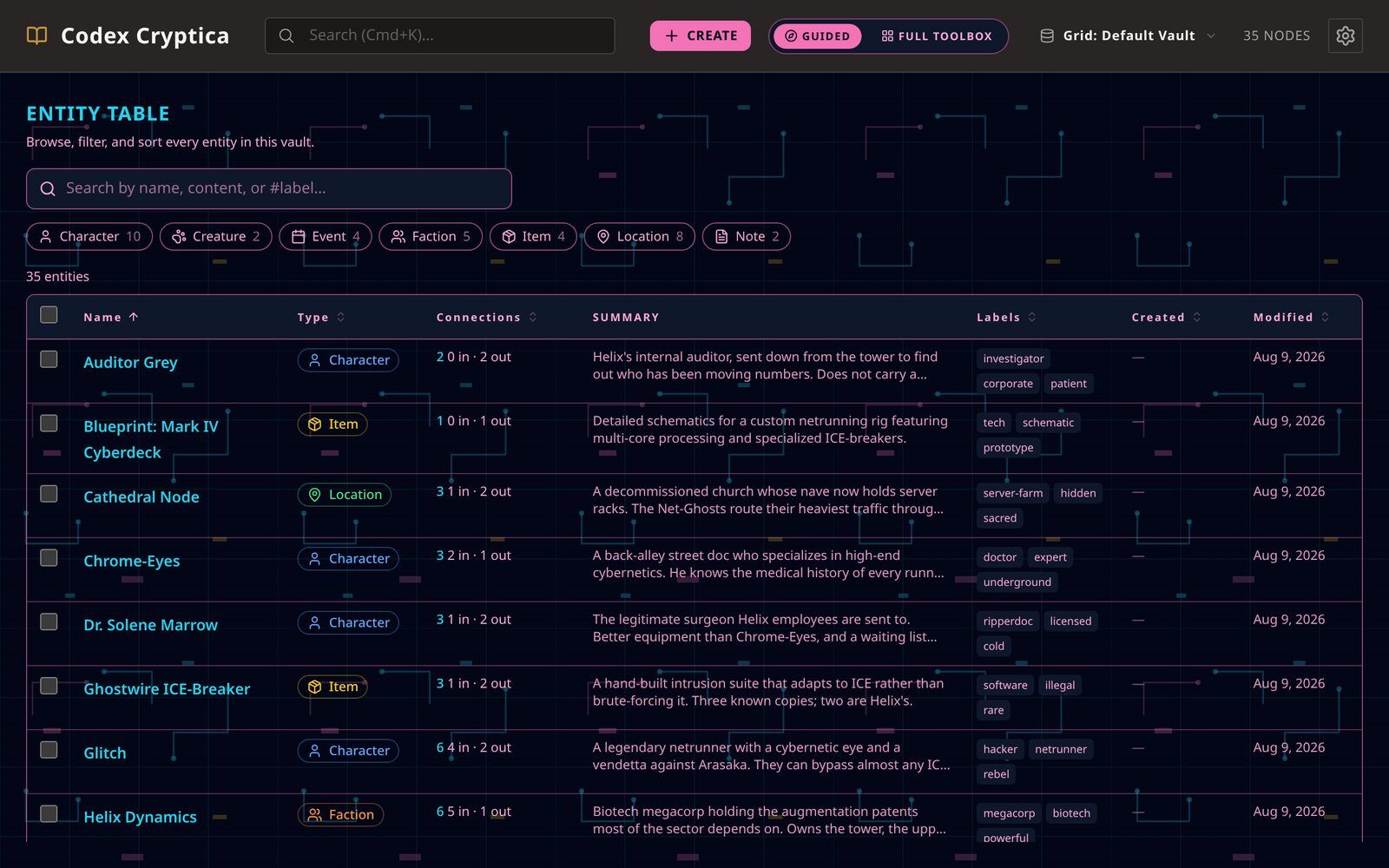Click the Create button
Image resolution: width=1389 pixels, height=868 pixels.
coord(701,36)
